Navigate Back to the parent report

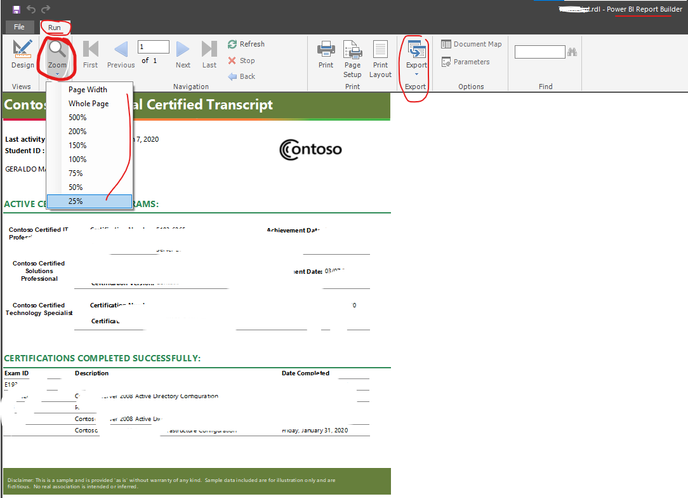coord(242,76)
